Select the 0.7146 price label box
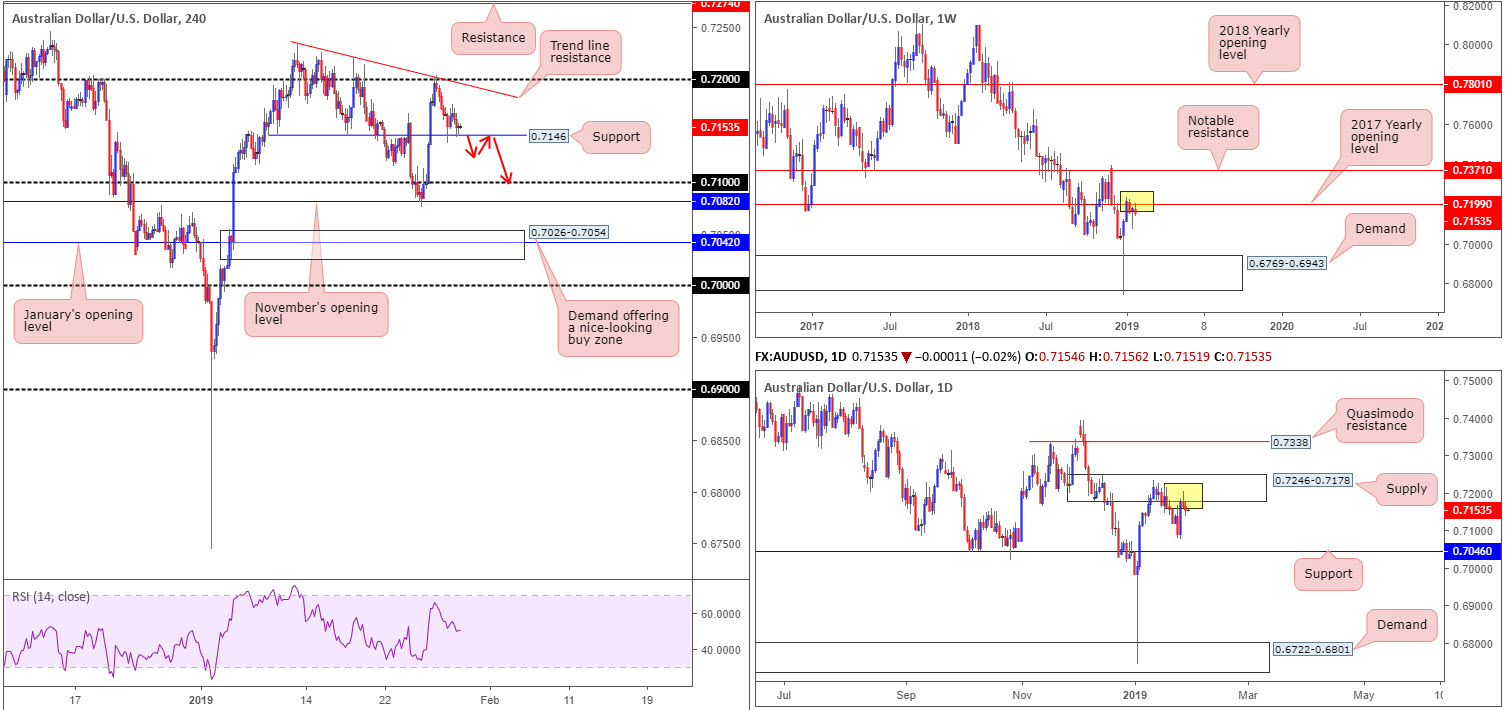1506x710 pixels. tap(548, 135)
